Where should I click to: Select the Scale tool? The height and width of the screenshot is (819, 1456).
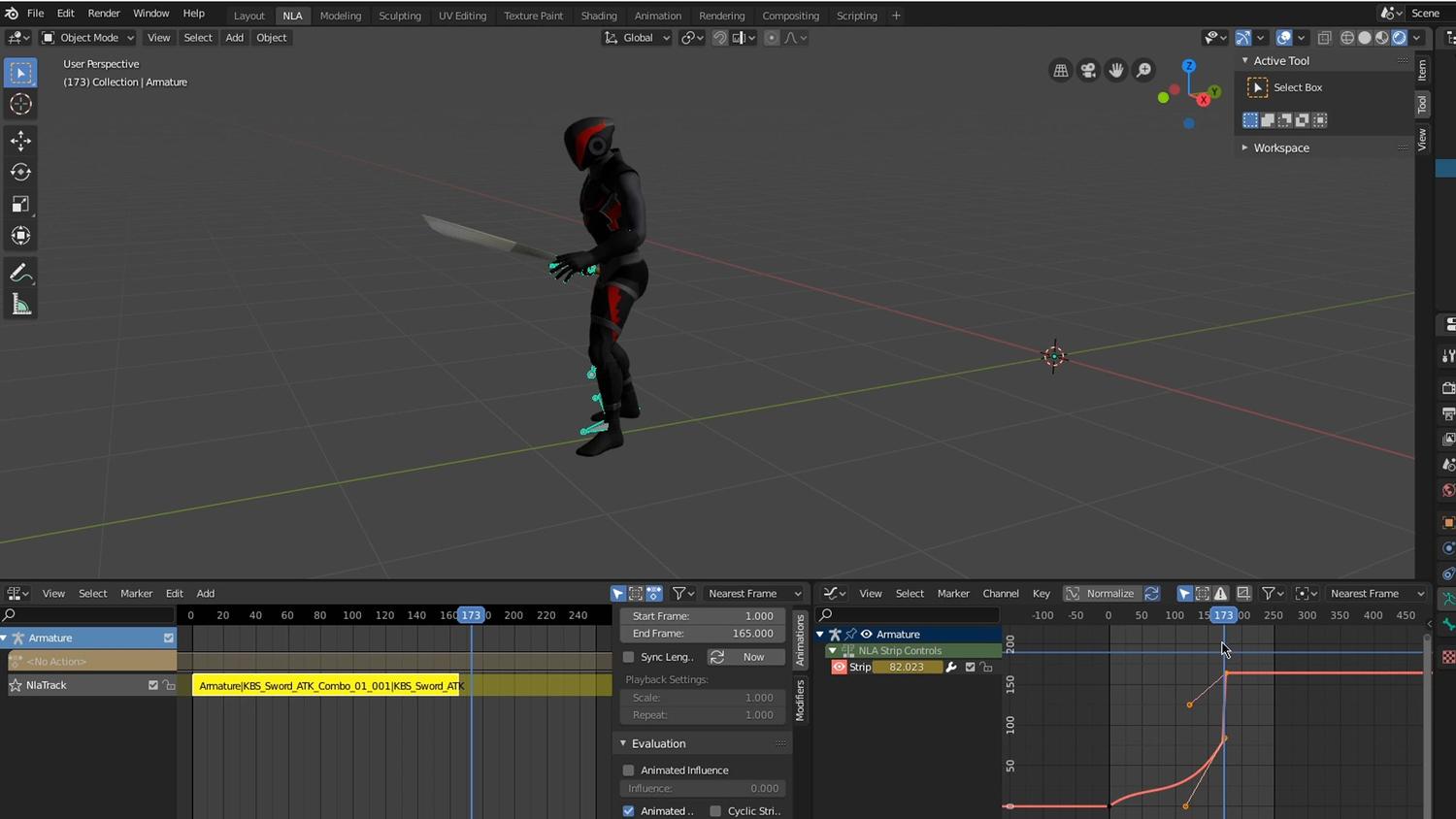pos(20,205)
